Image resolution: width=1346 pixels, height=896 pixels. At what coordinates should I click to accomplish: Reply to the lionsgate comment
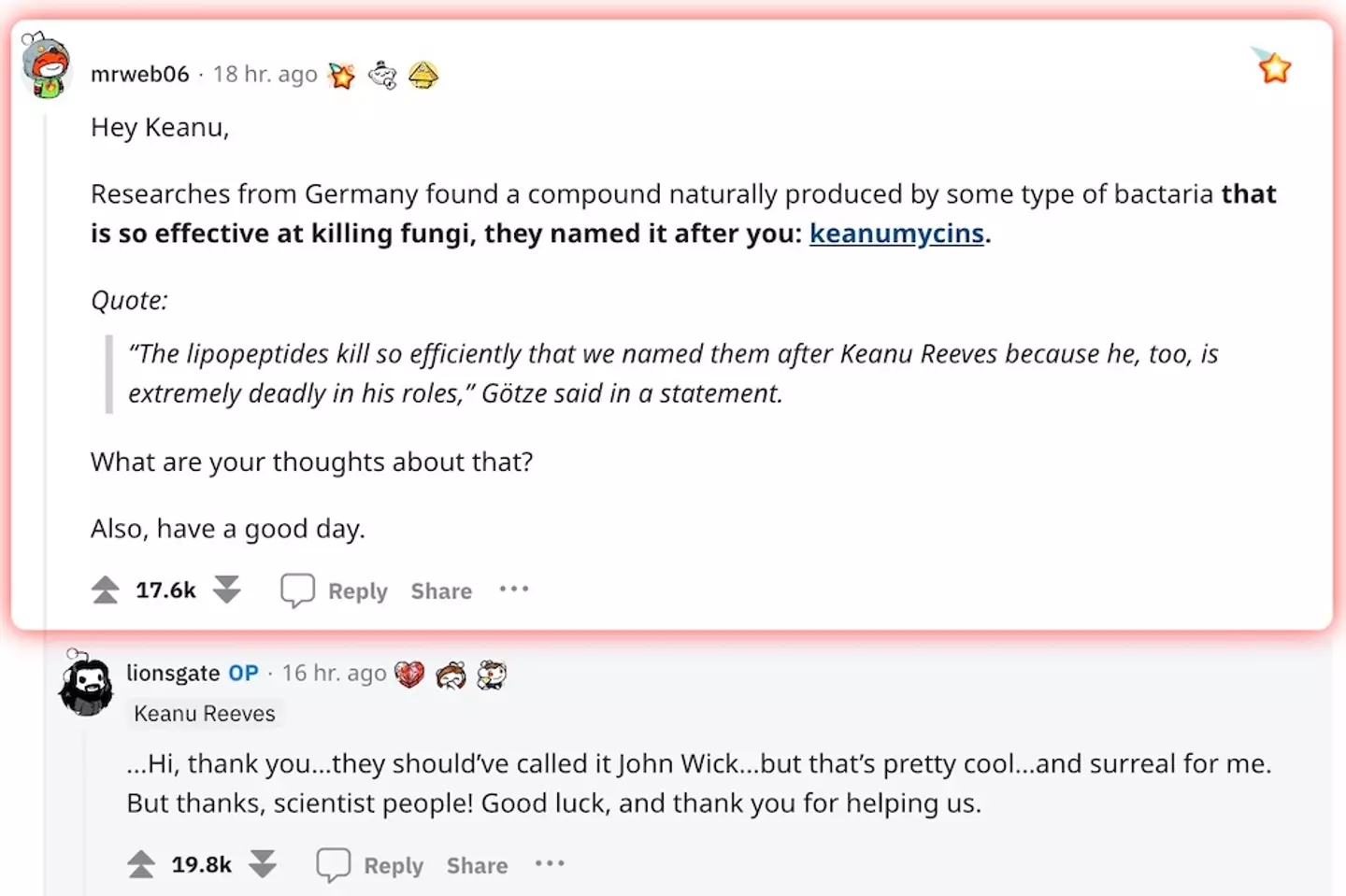(393, 866)
